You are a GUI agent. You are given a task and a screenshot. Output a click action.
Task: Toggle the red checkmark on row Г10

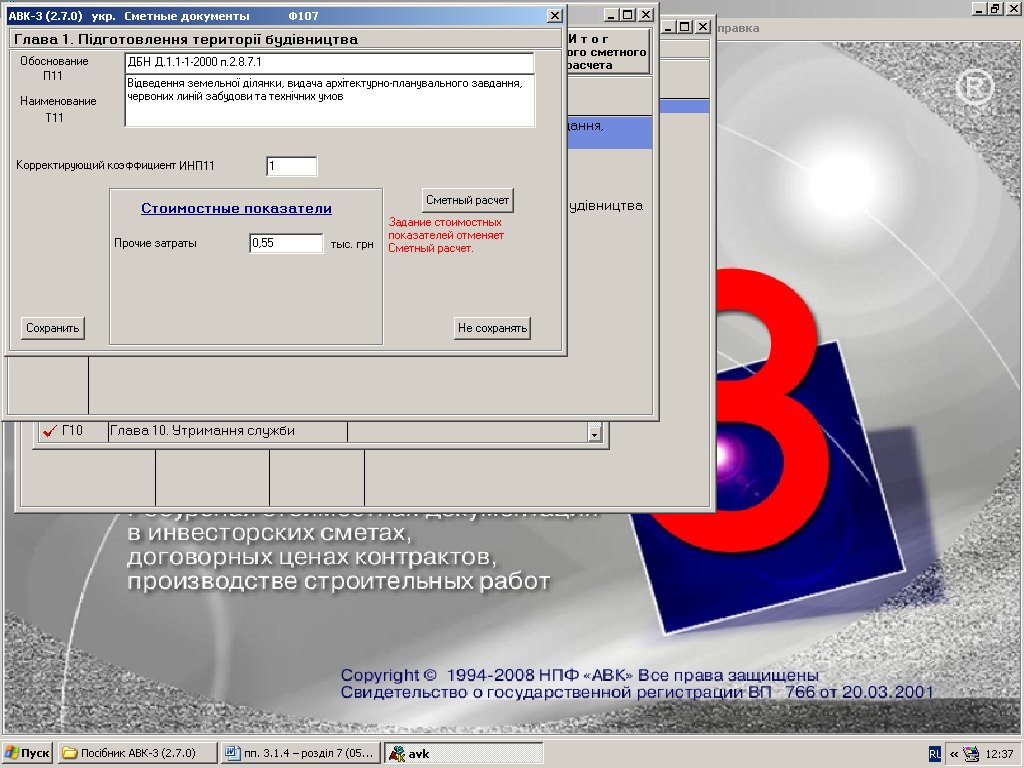(50, 431)
